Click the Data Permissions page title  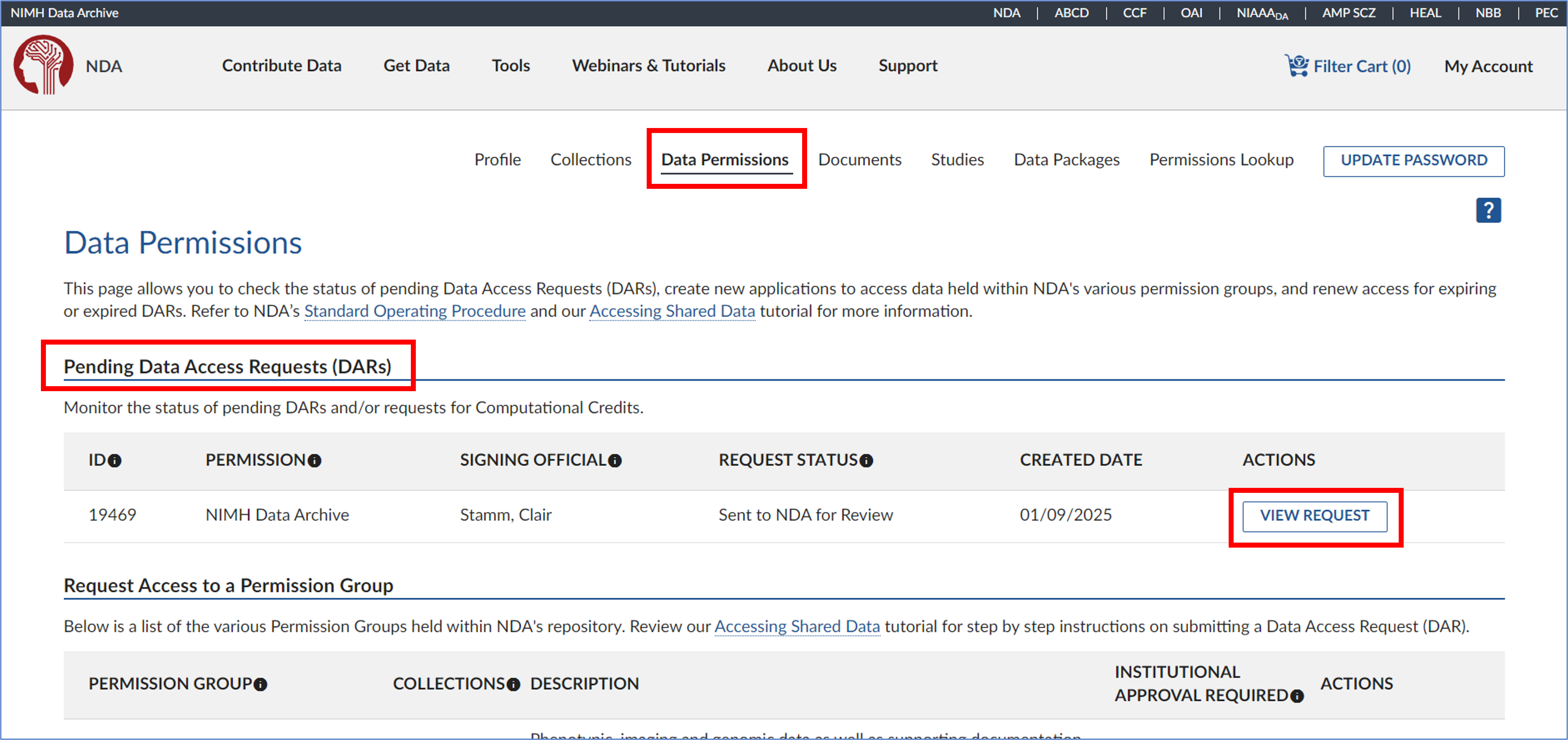(x=182, y=243)
